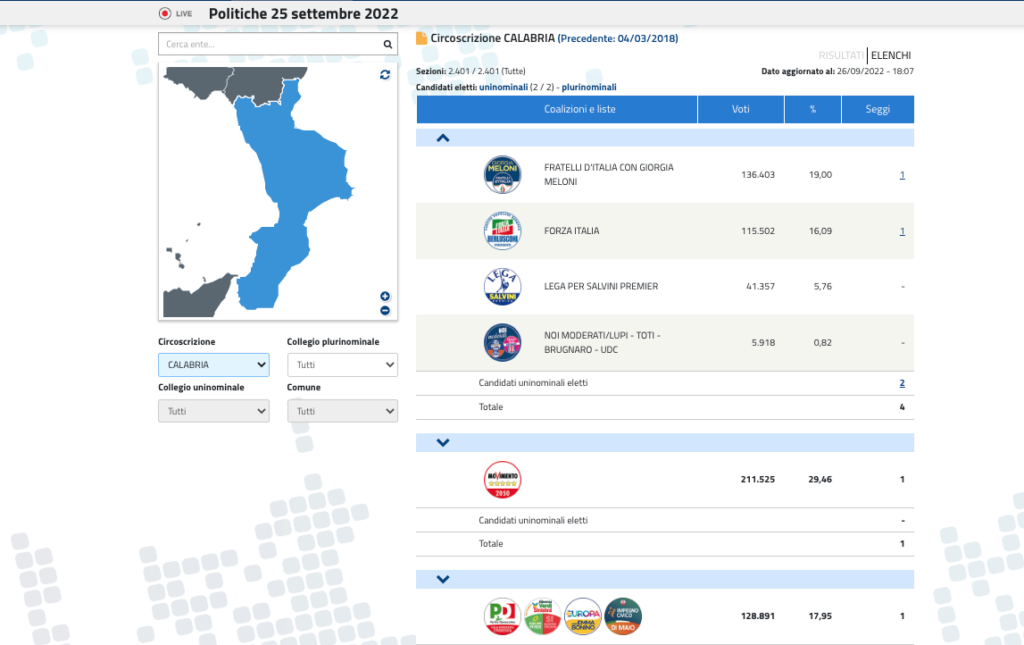Zoom in the map with the plus icon
Screen dimensions: 1024x645
tap(385, 296)
